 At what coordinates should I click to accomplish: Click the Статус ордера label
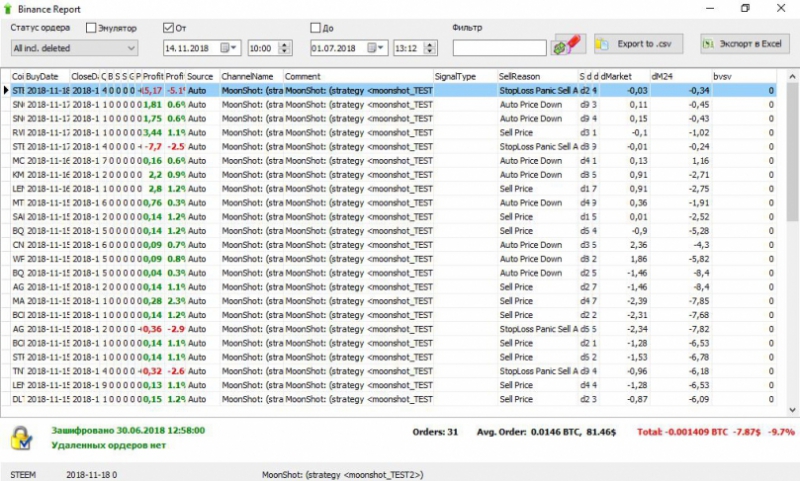pos(40,28)
